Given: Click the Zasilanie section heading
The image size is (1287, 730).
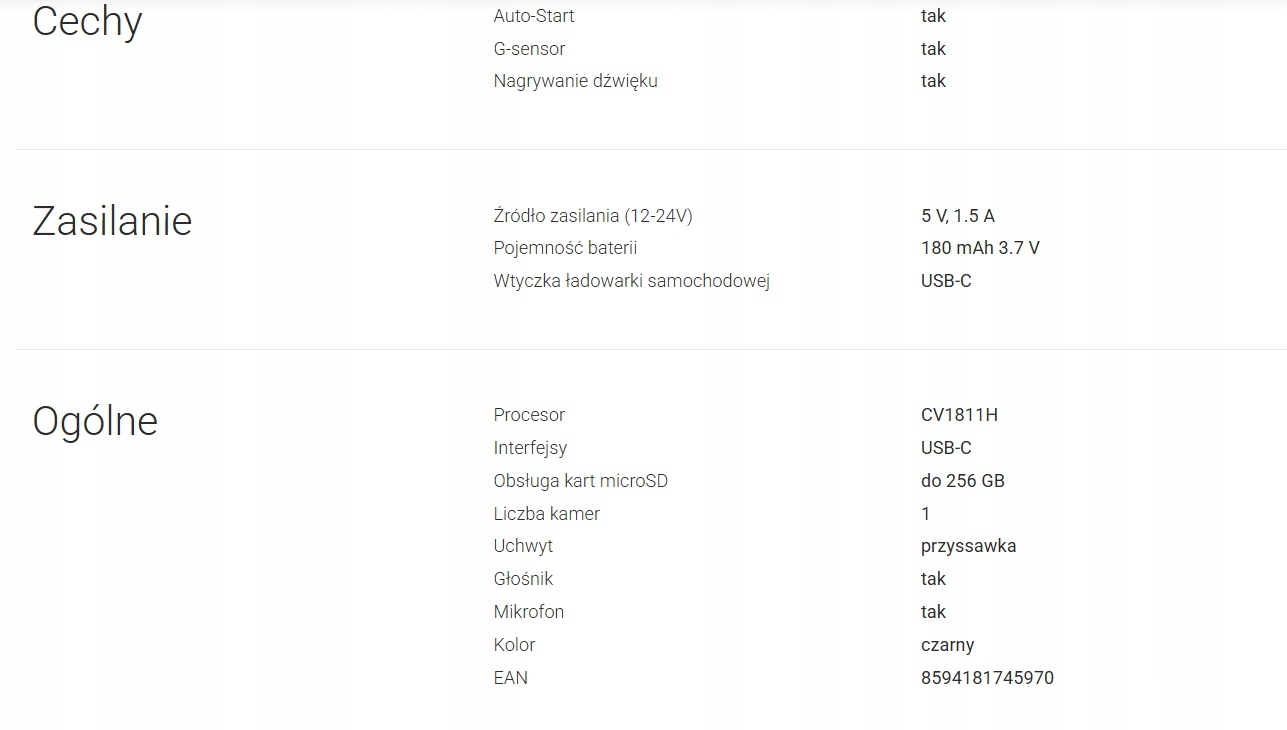Looking at the screenshot, I should [112, 221].
